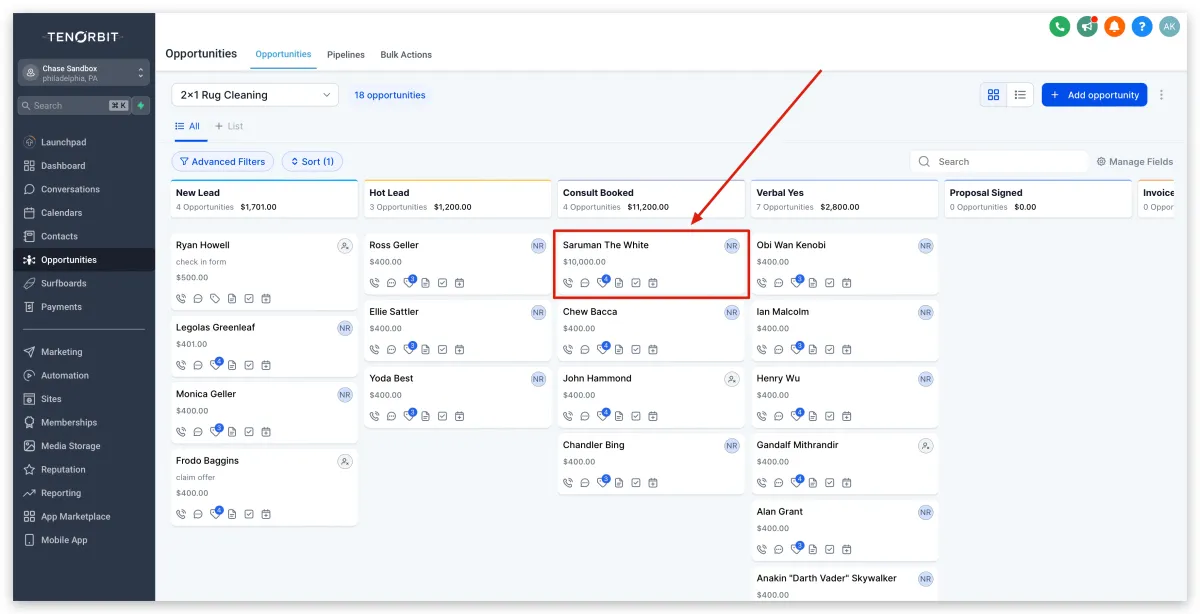Click the blue help question mark icon
The image size is (1200, 614).
tap(1142, 27)
